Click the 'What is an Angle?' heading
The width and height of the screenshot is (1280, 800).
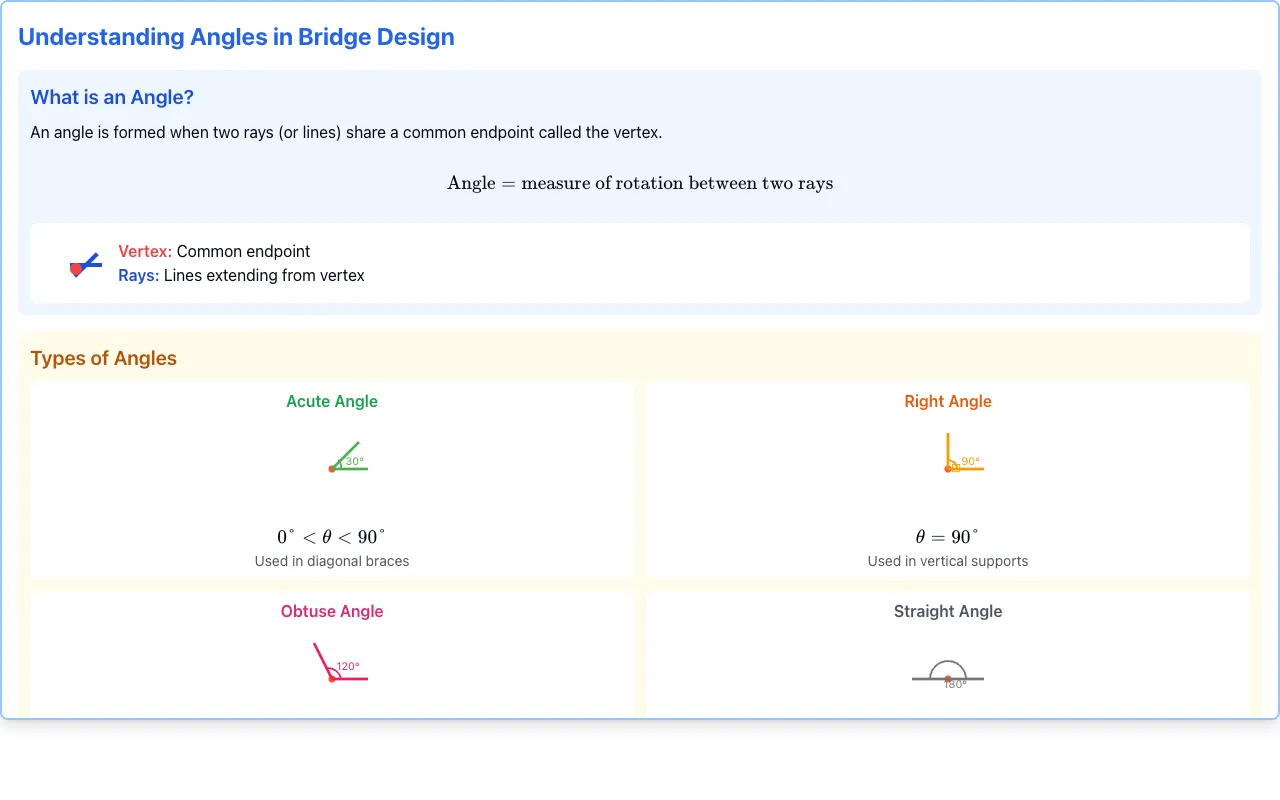click(112, 97)
